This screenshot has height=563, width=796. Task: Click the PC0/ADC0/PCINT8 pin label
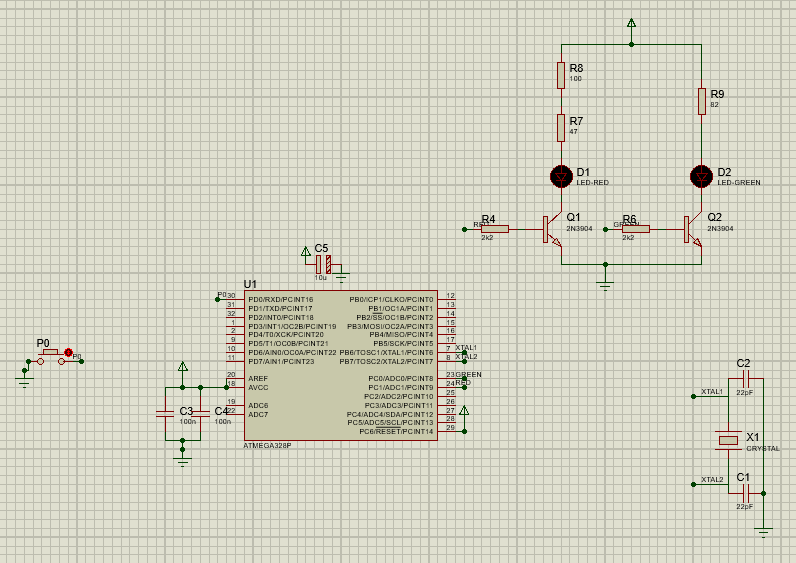point(401,379)
